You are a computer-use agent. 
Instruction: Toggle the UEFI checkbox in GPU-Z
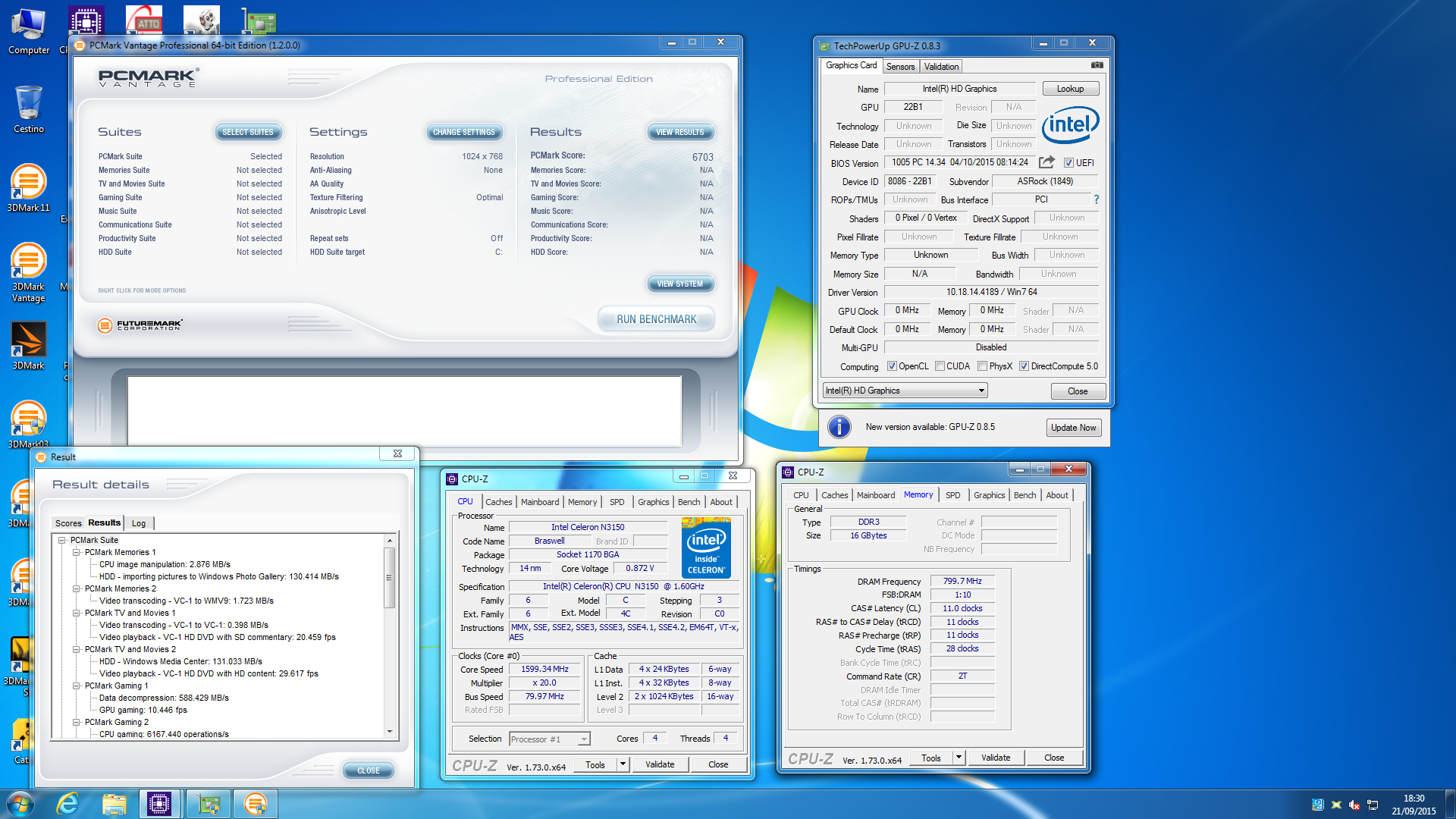point(1068,163)
